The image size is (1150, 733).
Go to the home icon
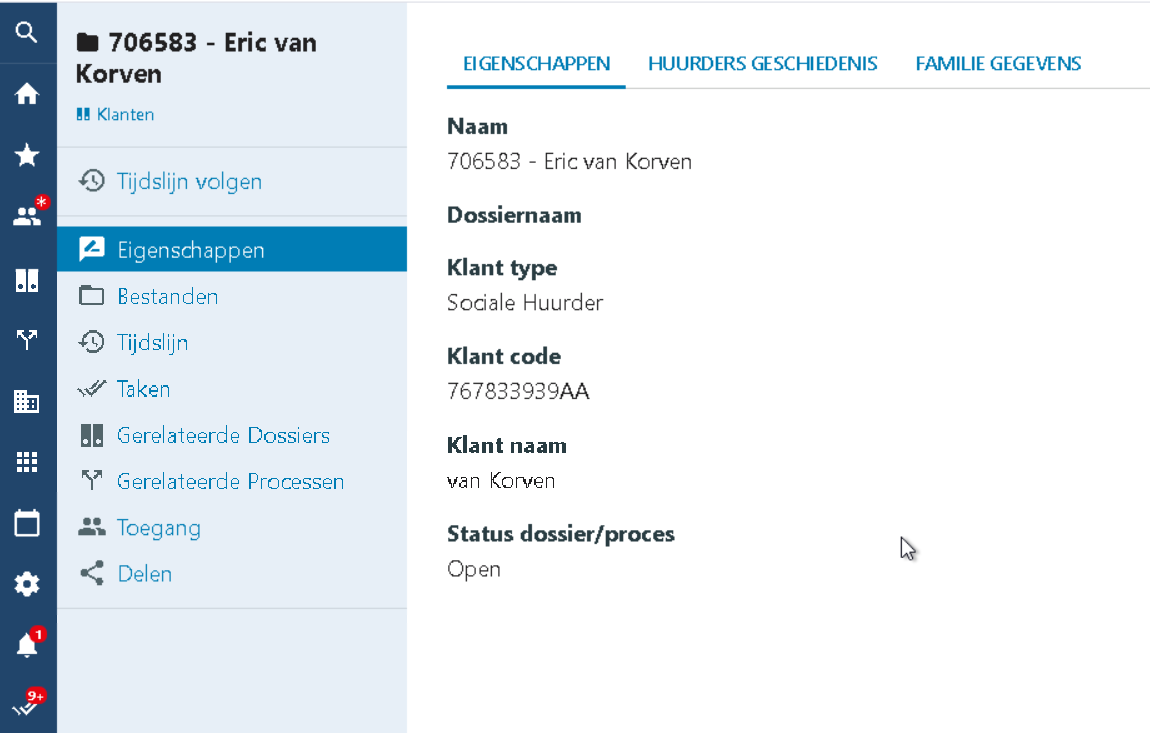[x=27, y=93]
